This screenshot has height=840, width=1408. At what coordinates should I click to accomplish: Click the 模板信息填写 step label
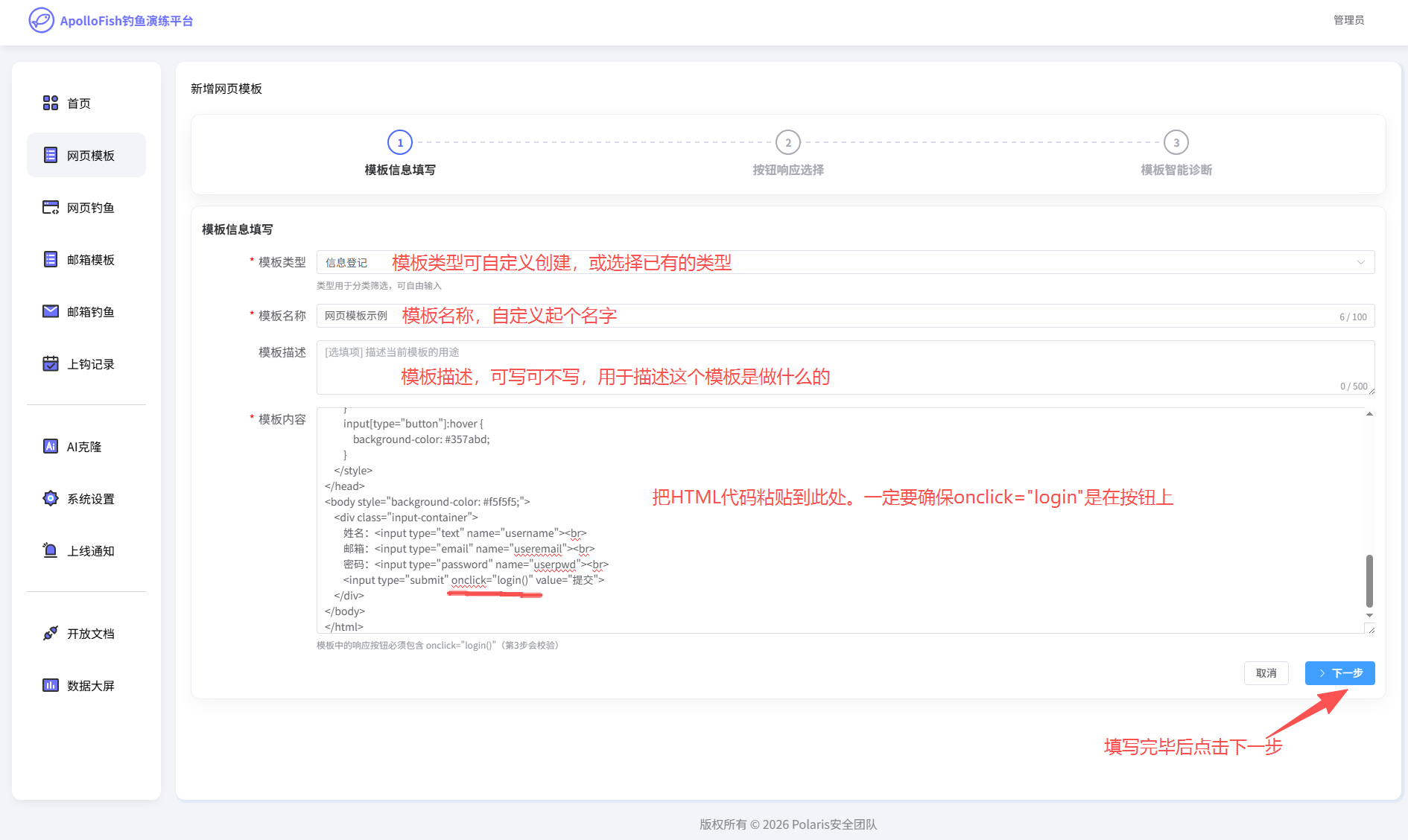400,170
